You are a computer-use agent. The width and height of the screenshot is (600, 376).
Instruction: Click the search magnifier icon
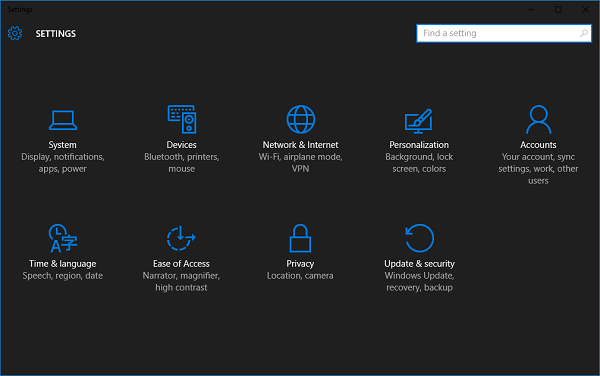click(x=584, y=33)
